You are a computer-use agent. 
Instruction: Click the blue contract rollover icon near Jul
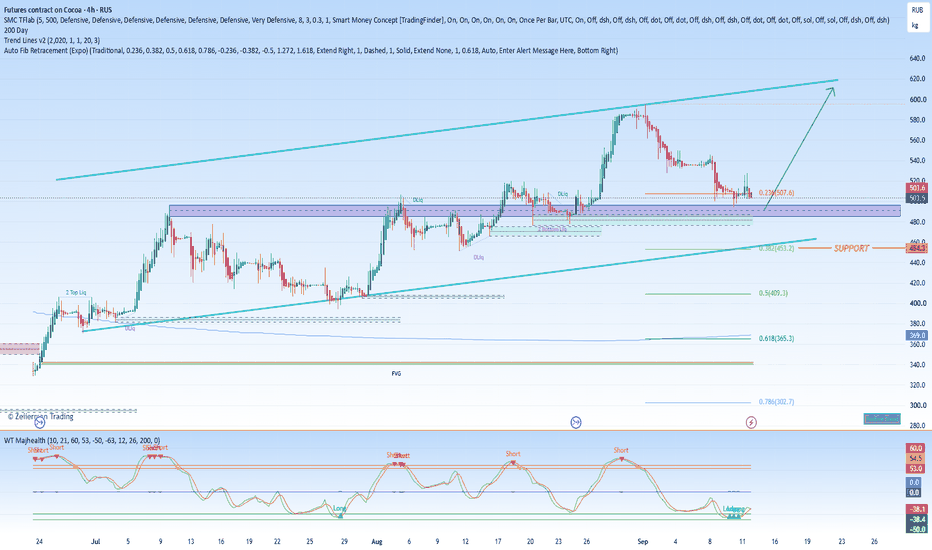(x=40, y=423)
